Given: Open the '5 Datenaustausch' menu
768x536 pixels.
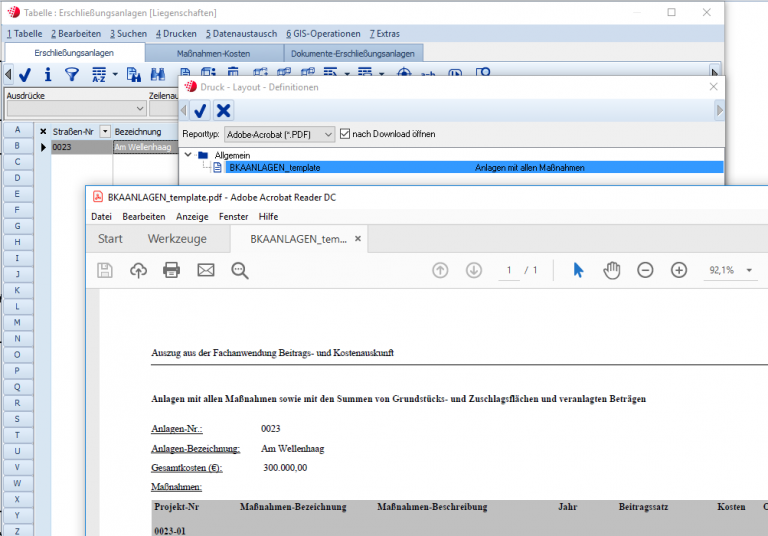Looking at the screenshot, I should pyautogui.click(x=241, y=34).
